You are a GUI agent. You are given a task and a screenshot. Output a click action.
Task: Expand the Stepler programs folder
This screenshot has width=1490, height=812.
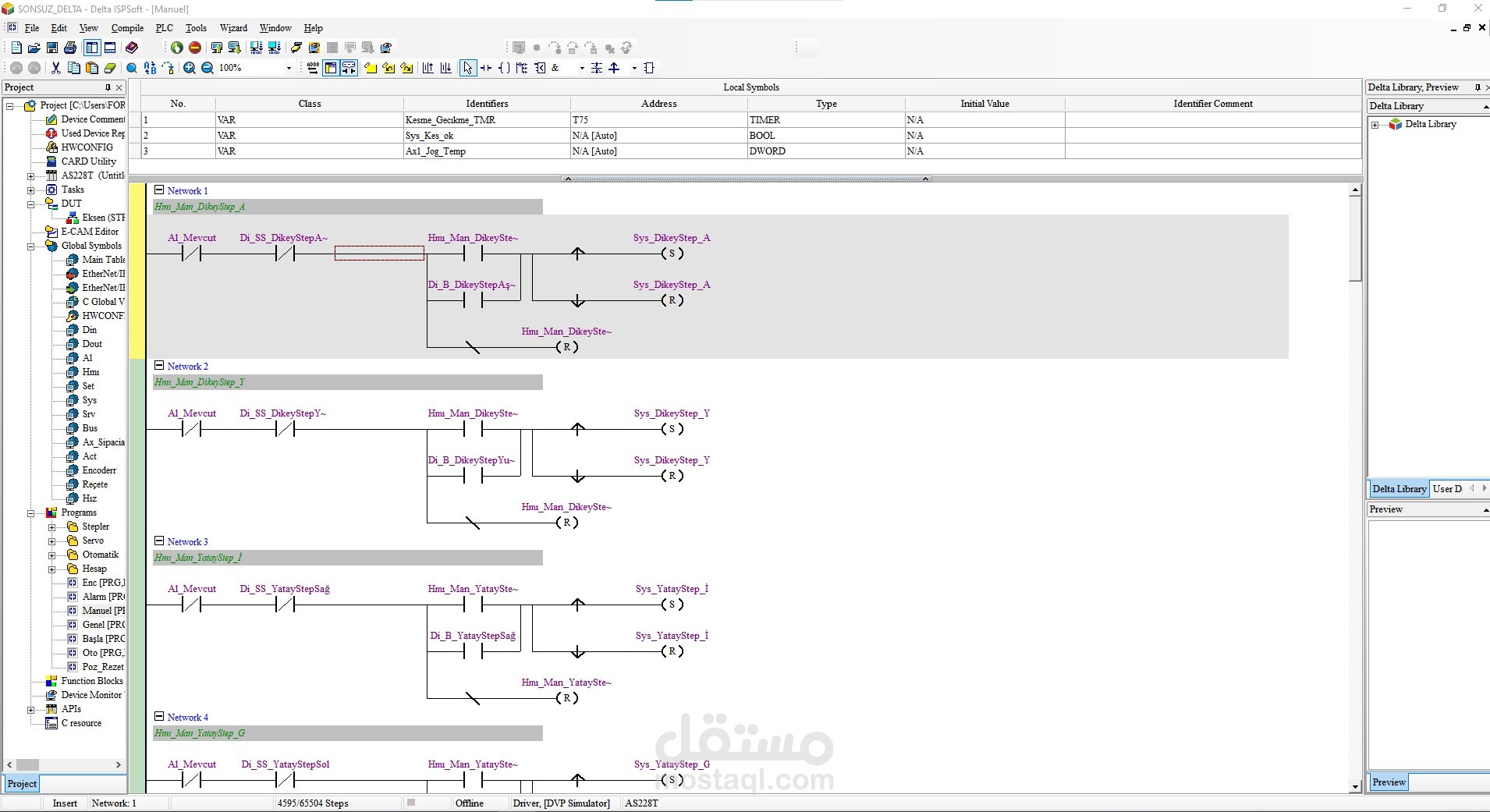point(52,527)
